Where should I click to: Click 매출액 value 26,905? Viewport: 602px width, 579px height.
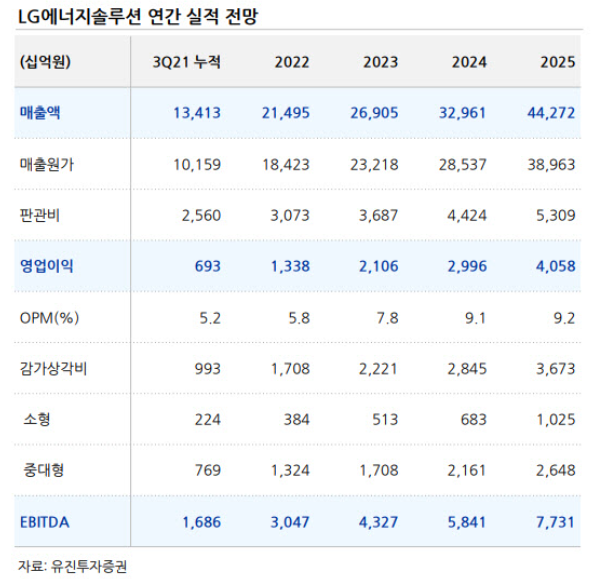pos(374,113)
